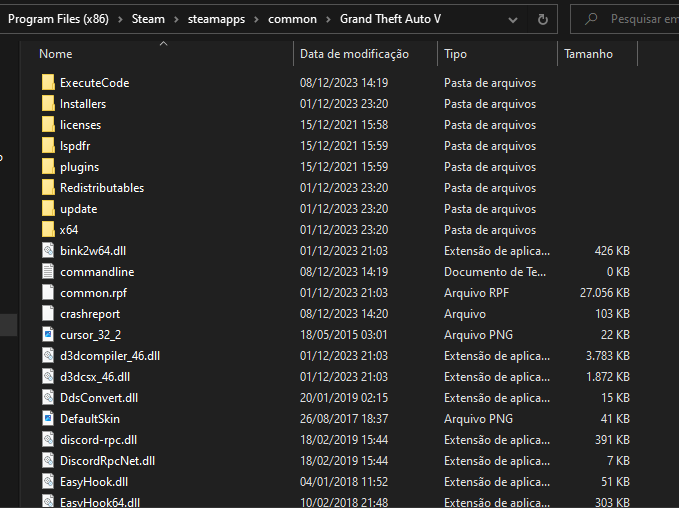
Task: Select the DiscordRpcNet.dll file name
Action: click(107, 461)
